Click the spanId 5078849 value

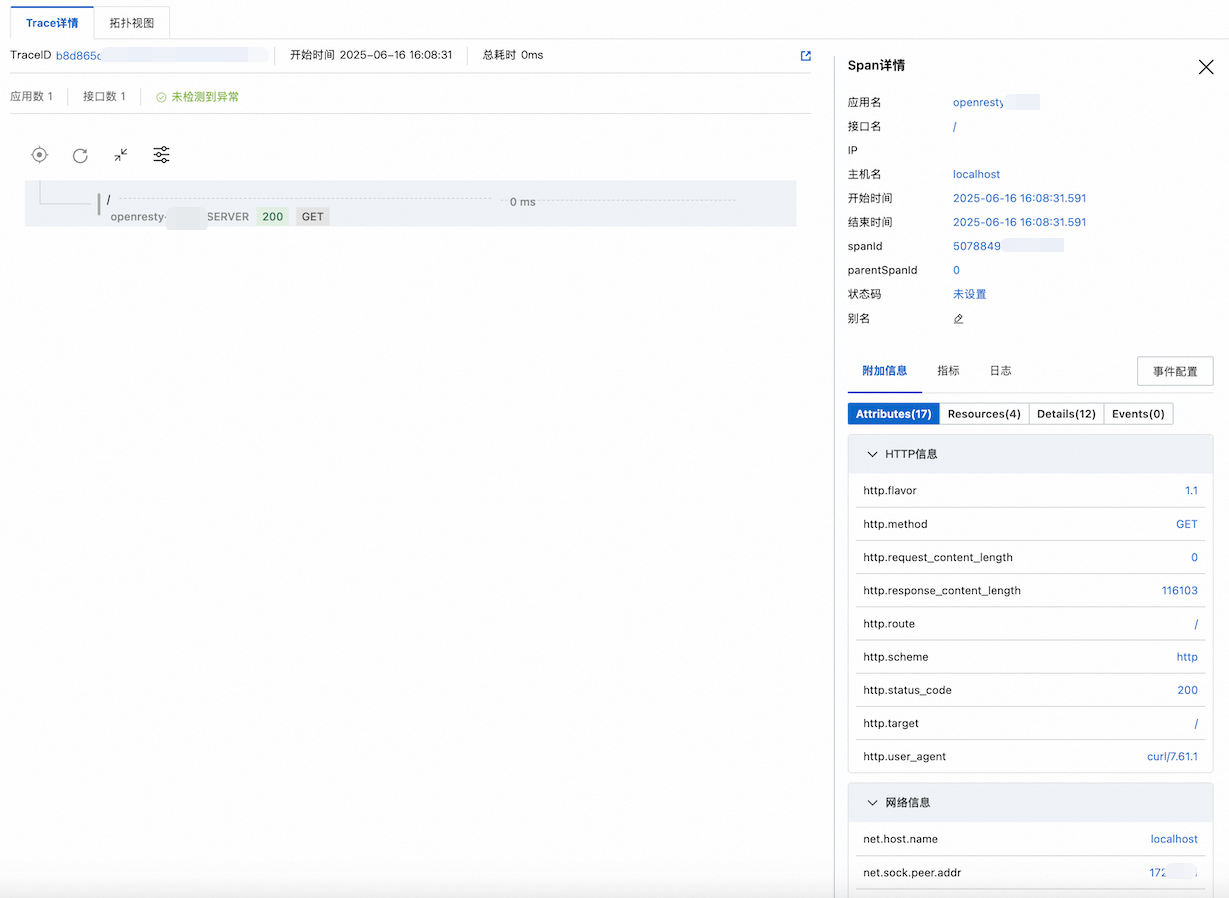pos(977,246)
